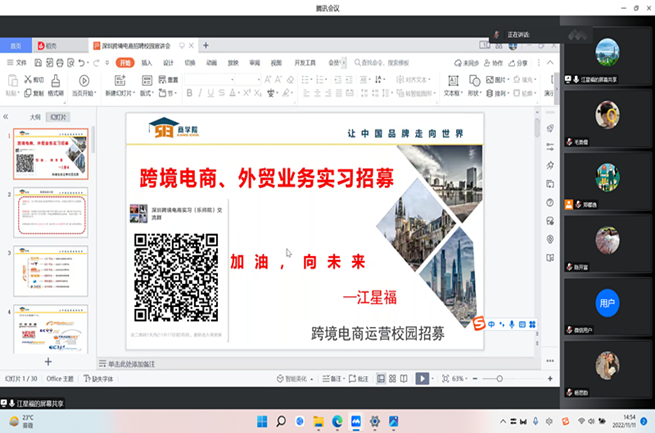655x433 pixels.
Task: Click the search commands (查找命令) field
Action: coord(382,63)
